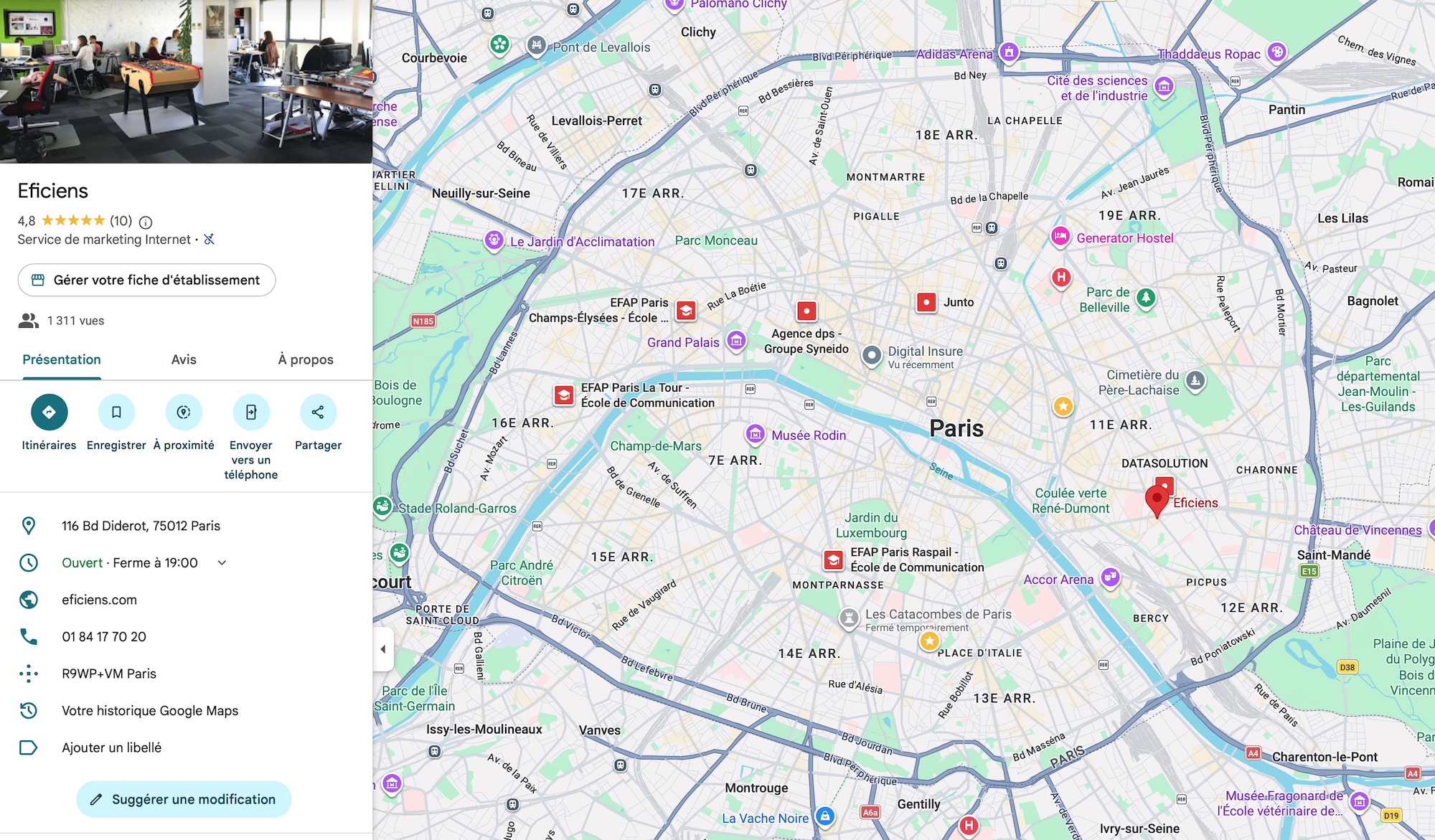Click the Ajouter un libellé label icon

29,747
